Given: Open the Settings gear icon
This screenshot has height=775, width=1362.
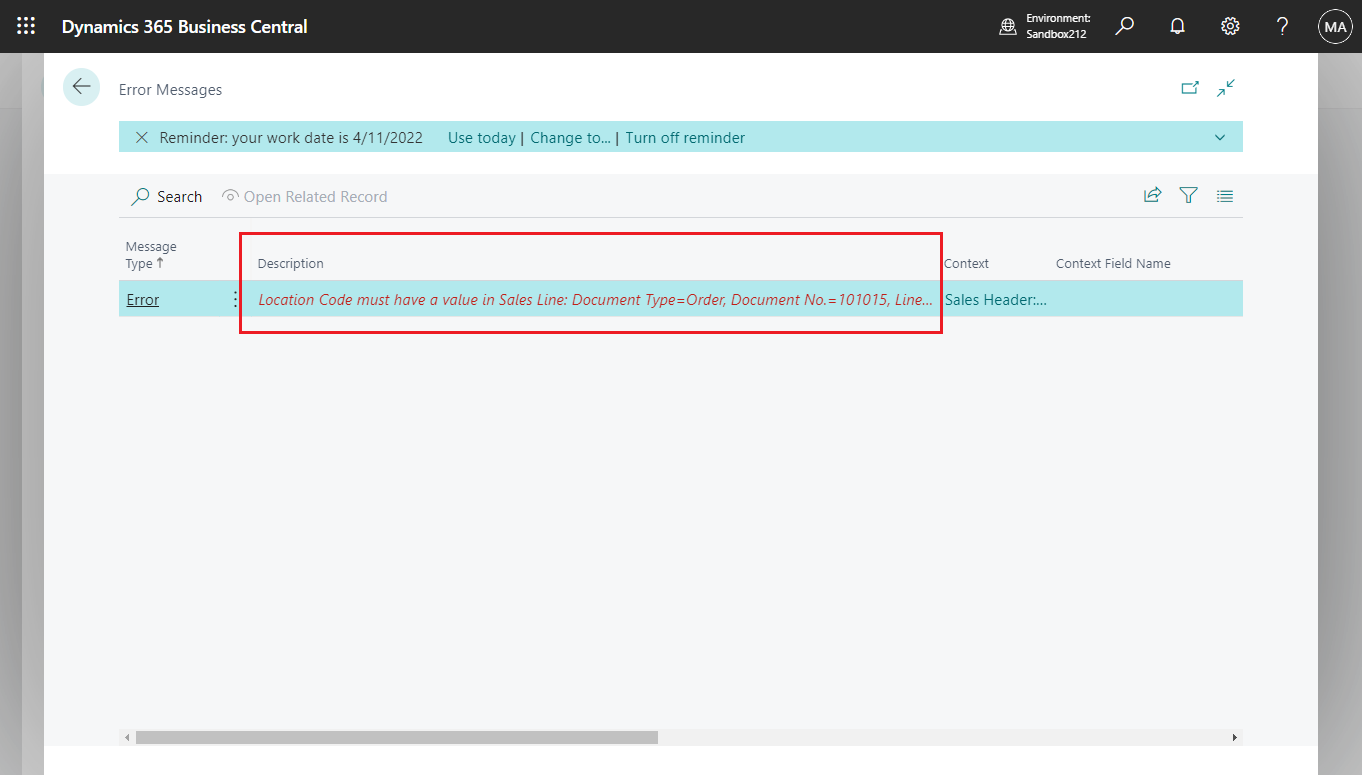Looking at the screenshot, I should point(1229,26).
